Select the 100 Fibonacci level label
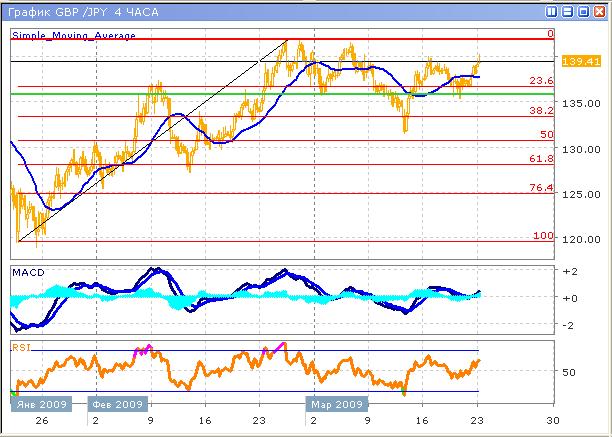This screenshot has height=437, width=612. pos(543,235)
